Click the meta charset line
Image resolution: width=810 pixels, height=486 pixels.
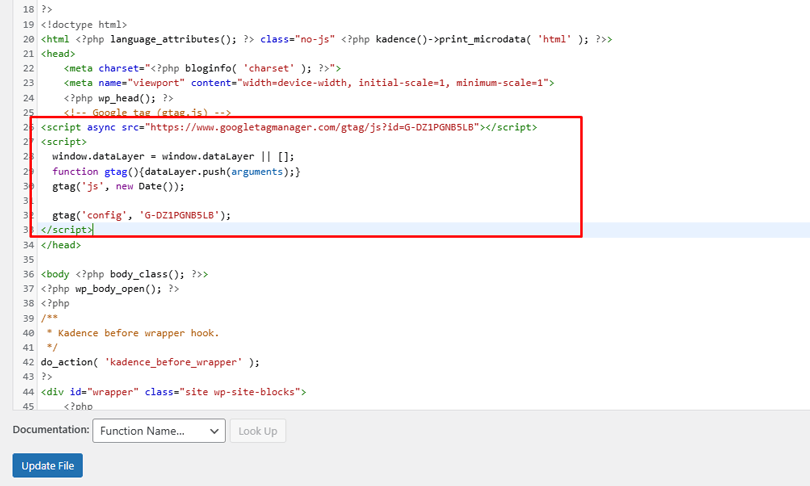tap(202, 68)
